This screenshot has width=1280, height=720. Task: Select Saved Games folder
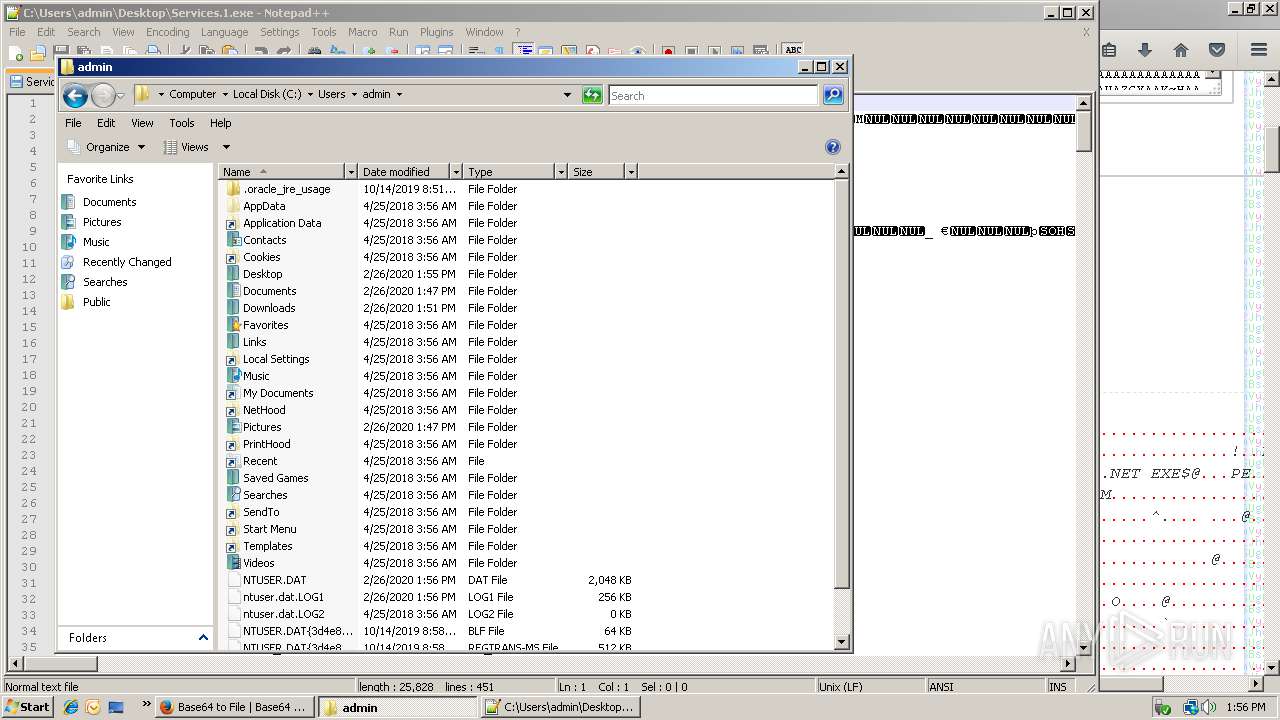coord(275,478)
